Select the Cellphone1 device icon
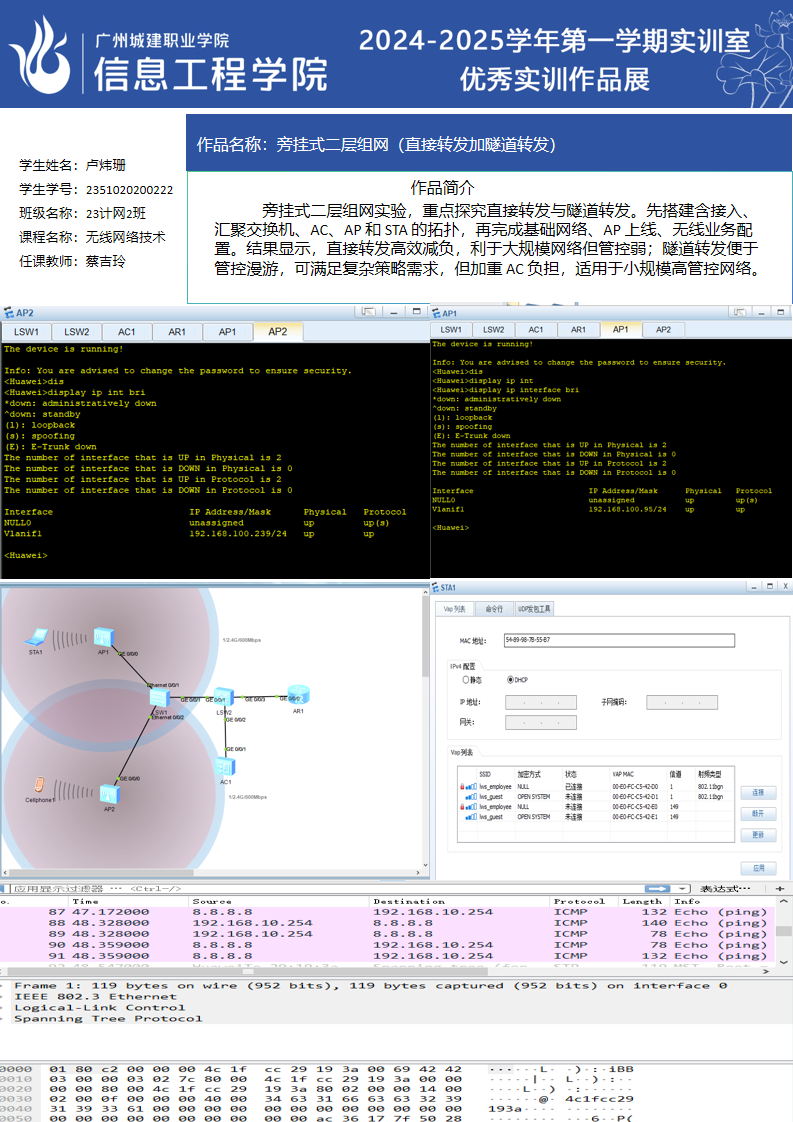793x1122 pixels. [x=38, y=785]
